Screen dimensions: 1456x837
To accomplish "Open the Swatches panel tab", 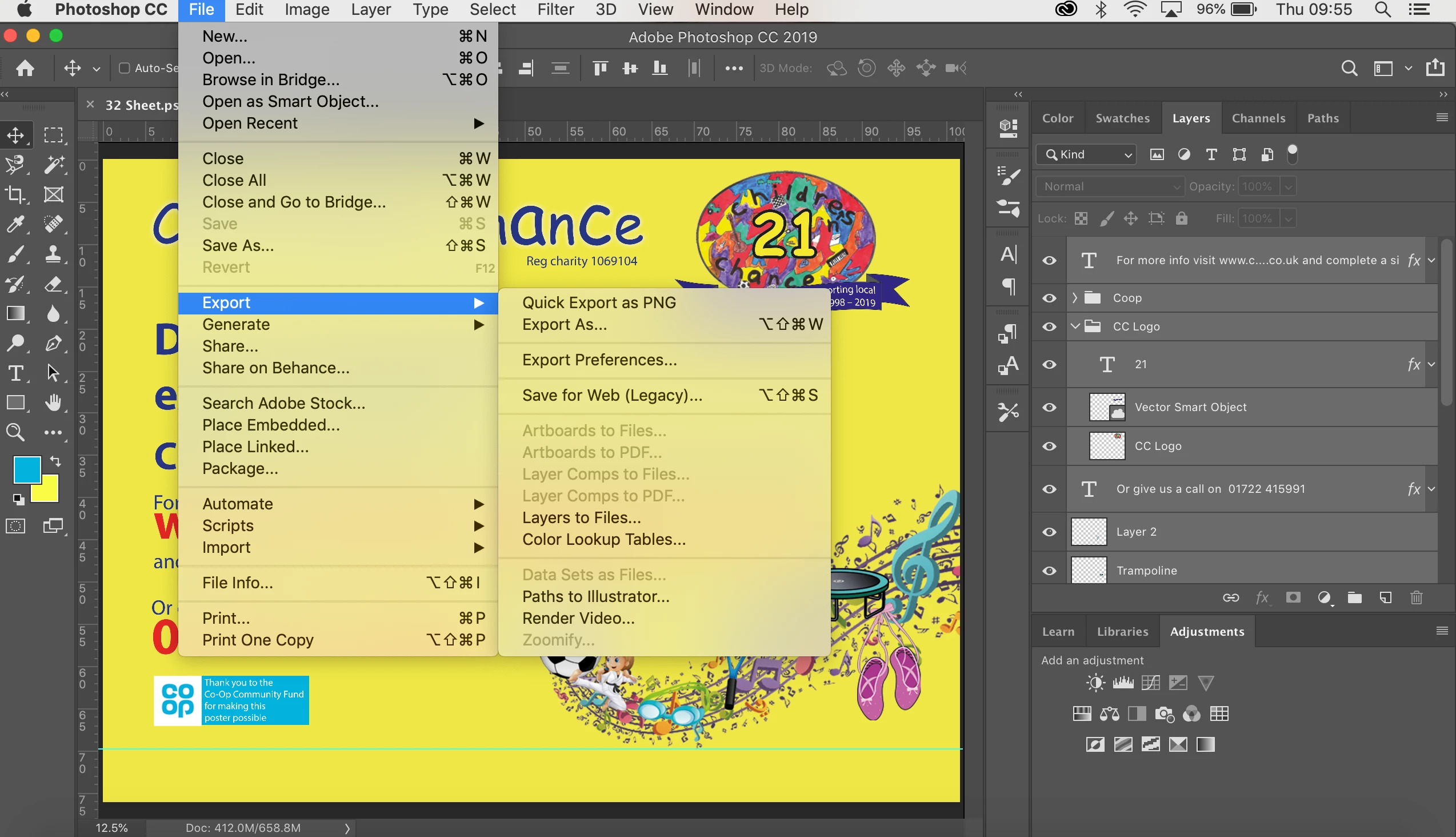I will tap(1122, 118).
